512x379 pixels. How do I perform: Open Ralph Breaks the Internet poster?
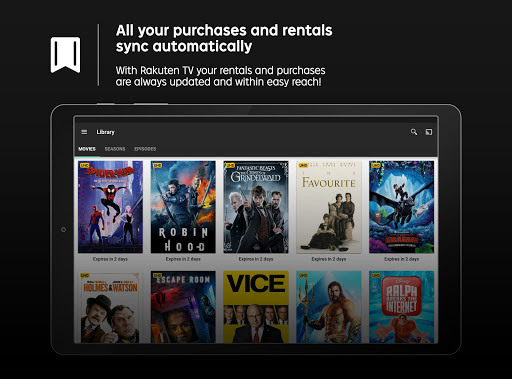point(402,307)
